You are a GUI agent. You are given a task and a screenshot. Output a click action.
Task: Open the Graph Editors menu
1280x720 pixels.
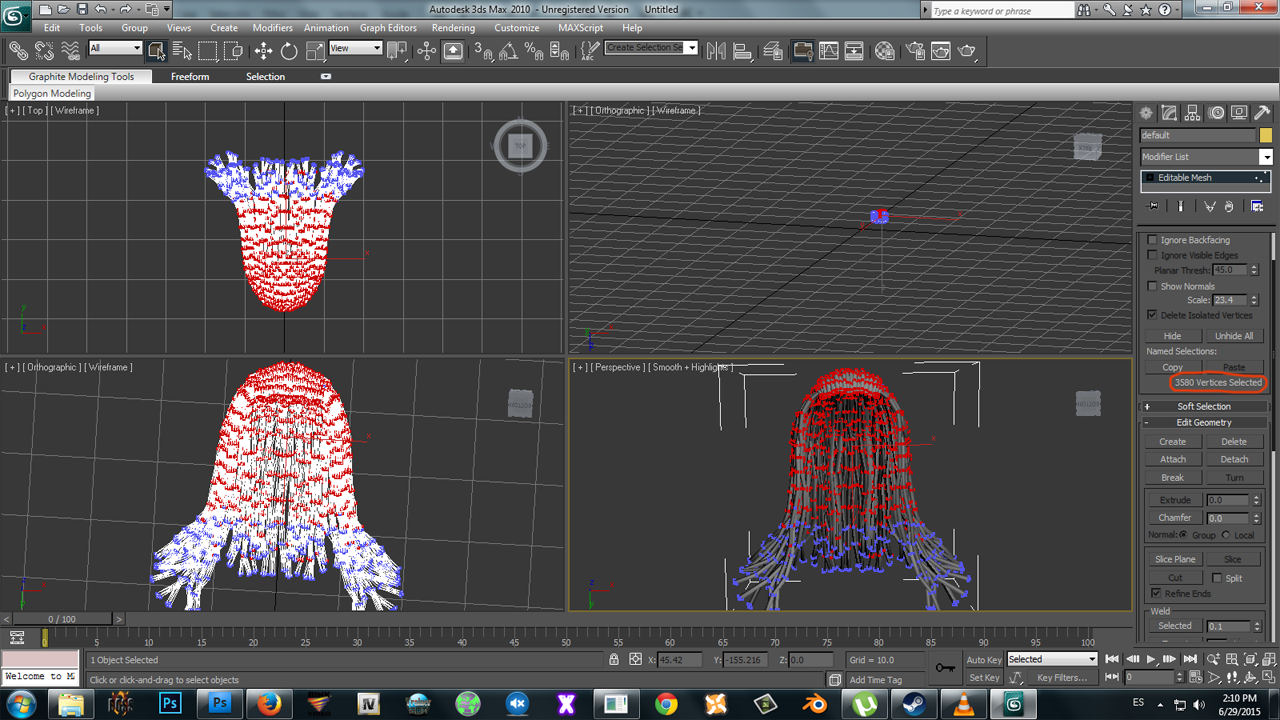(x=389, y=28)
